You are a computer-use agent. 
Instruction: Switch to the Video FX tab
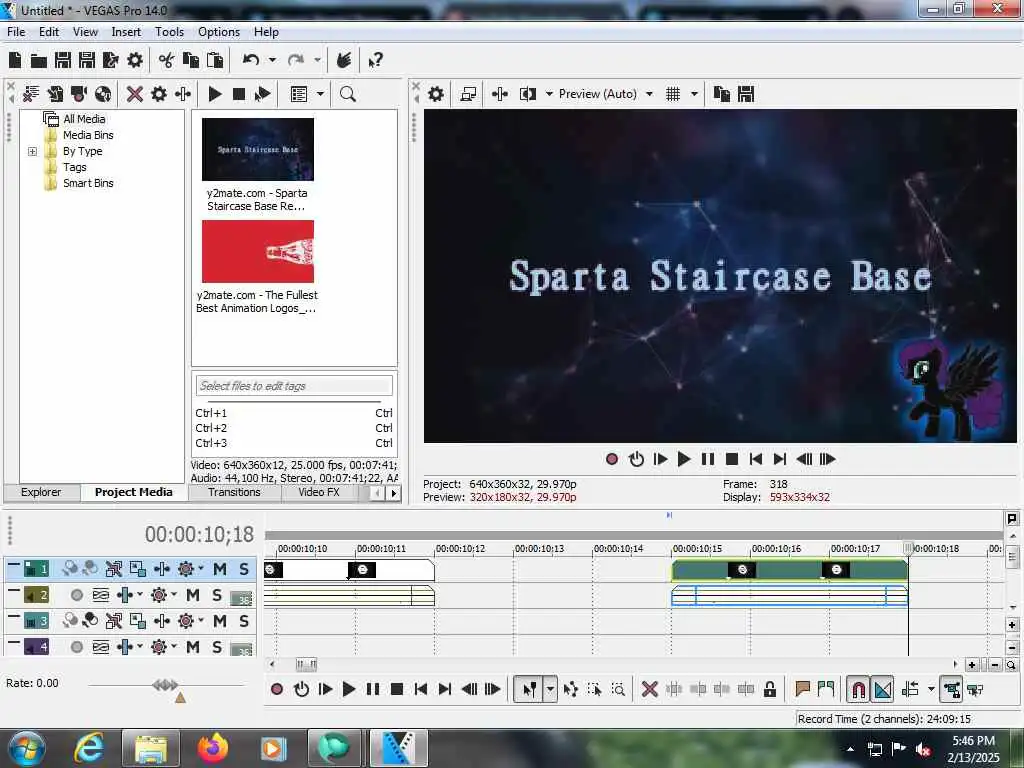tap(319, 492)
